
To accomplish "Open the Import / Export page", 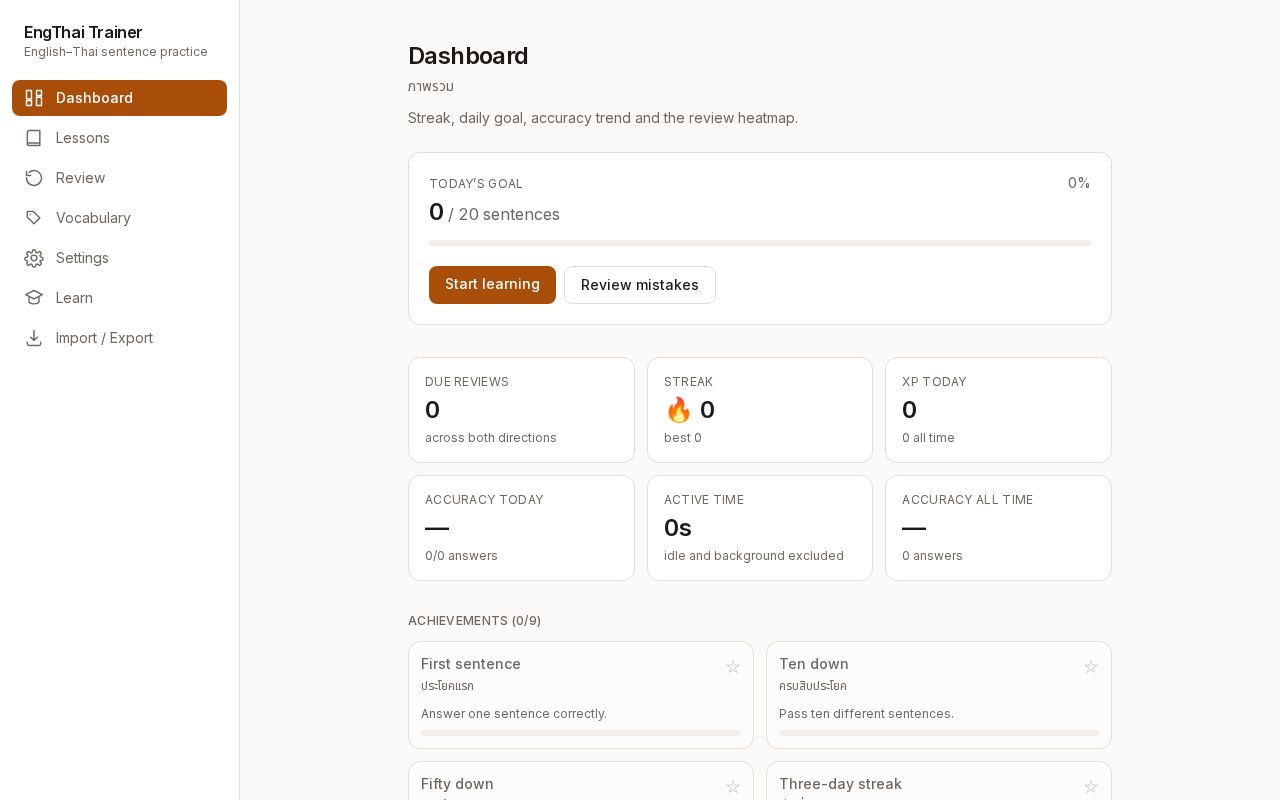I will (119, 338).
